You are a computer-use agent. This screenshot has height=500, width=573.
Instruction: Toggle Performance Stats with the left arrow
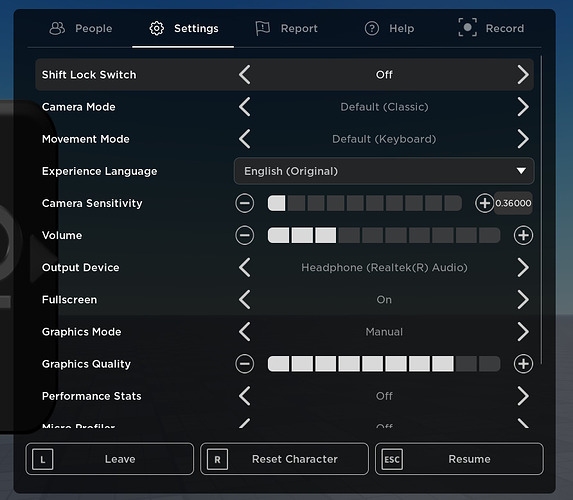245,396
